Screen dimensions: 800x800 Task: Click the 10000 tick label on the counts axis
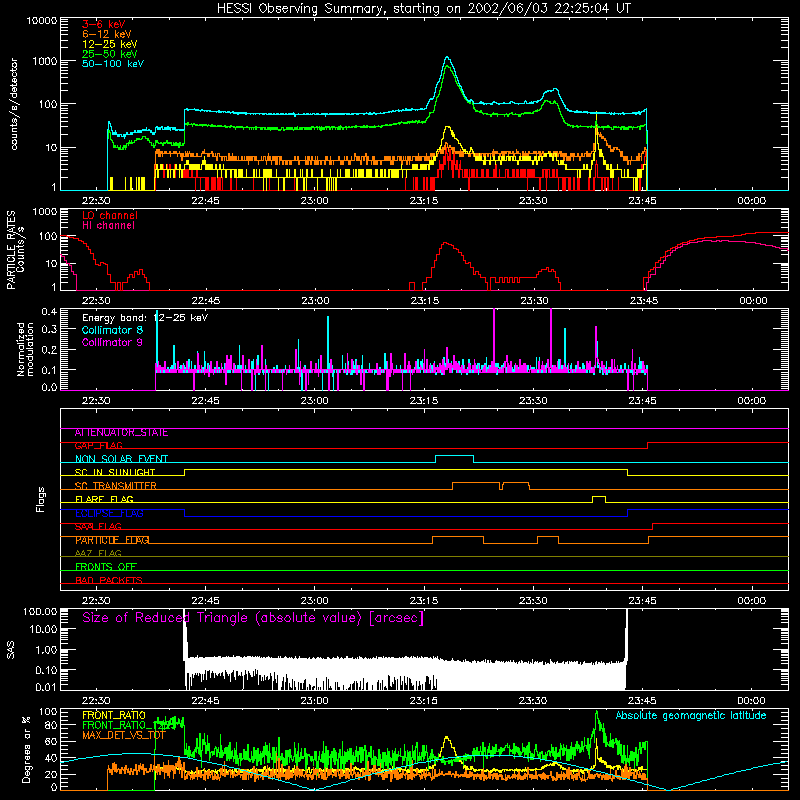click(x=41, y=21)
